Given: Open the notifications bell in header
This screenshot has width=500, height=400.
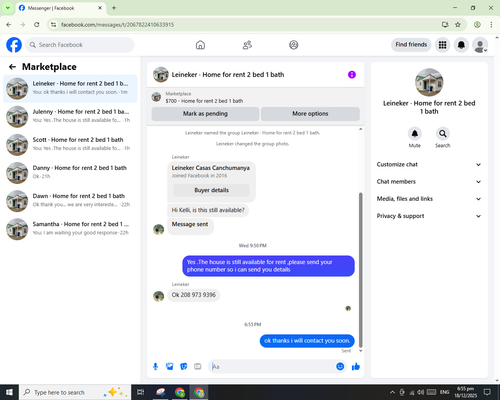Looking at the screenshot, I should [461, 45].
